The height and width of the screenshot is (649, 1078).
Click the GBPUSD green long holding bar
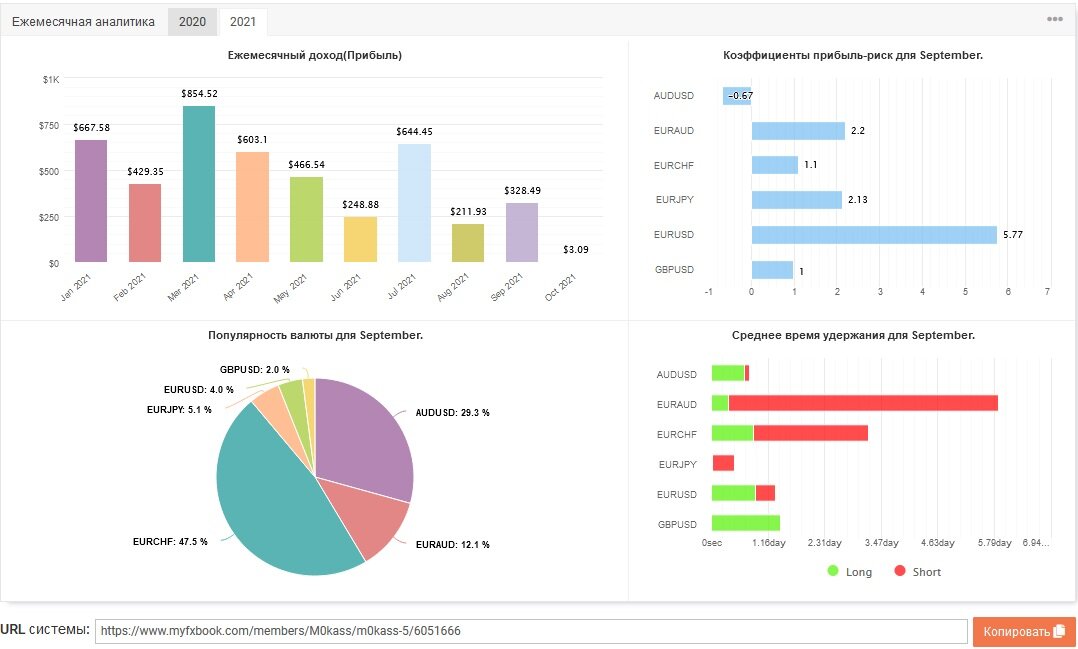coord(746,523)
